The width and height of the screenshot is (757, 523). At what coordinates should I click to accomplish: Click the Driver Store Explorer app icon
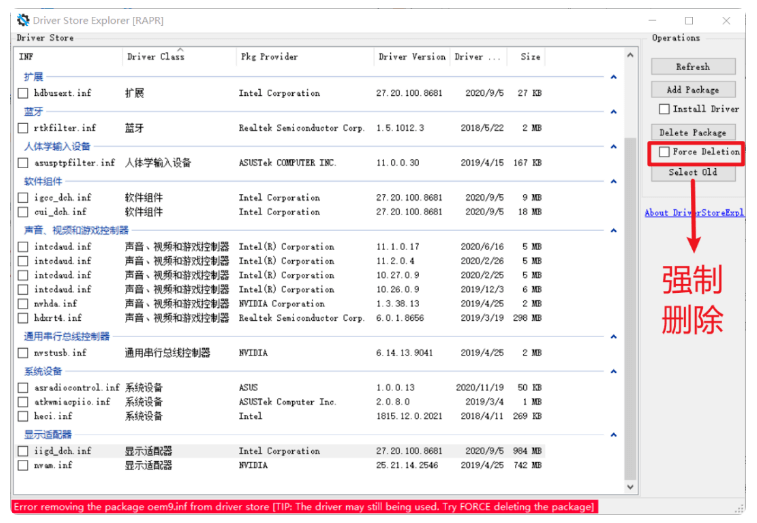click(x=23, y=20)
